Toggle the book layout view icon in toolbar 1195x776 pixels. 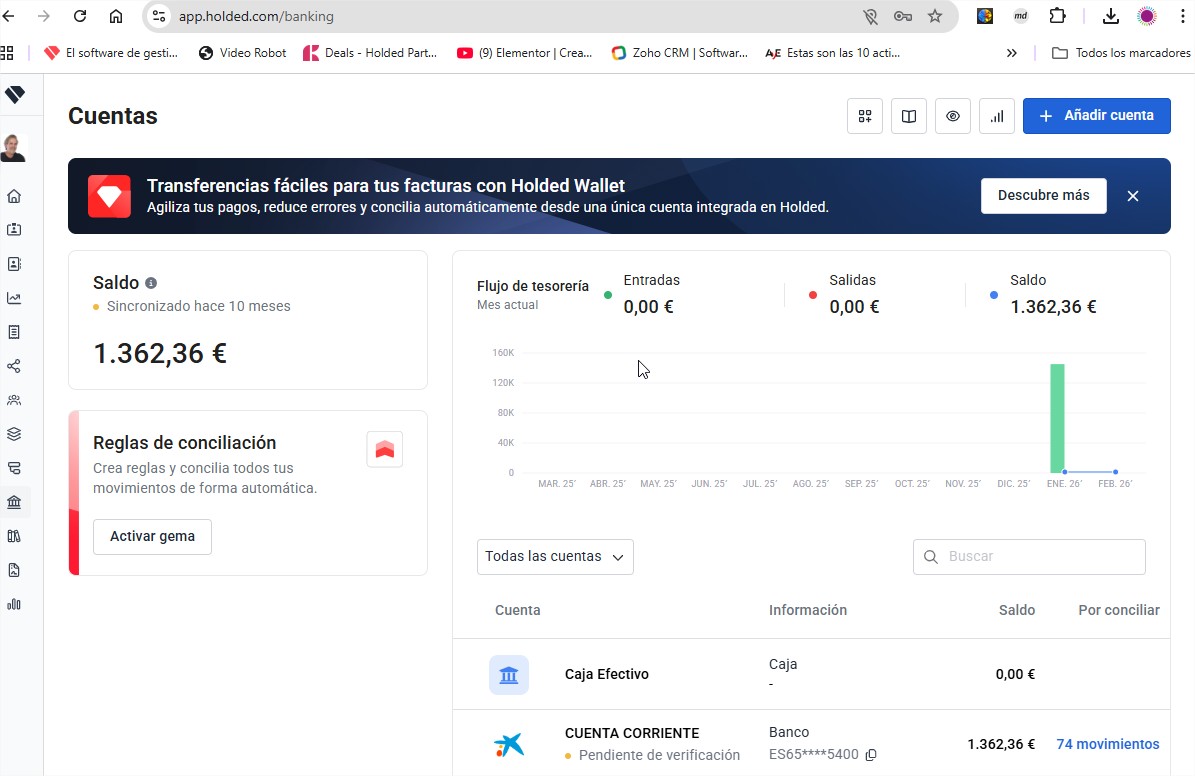pyautogui.click(x=908, y=116)
